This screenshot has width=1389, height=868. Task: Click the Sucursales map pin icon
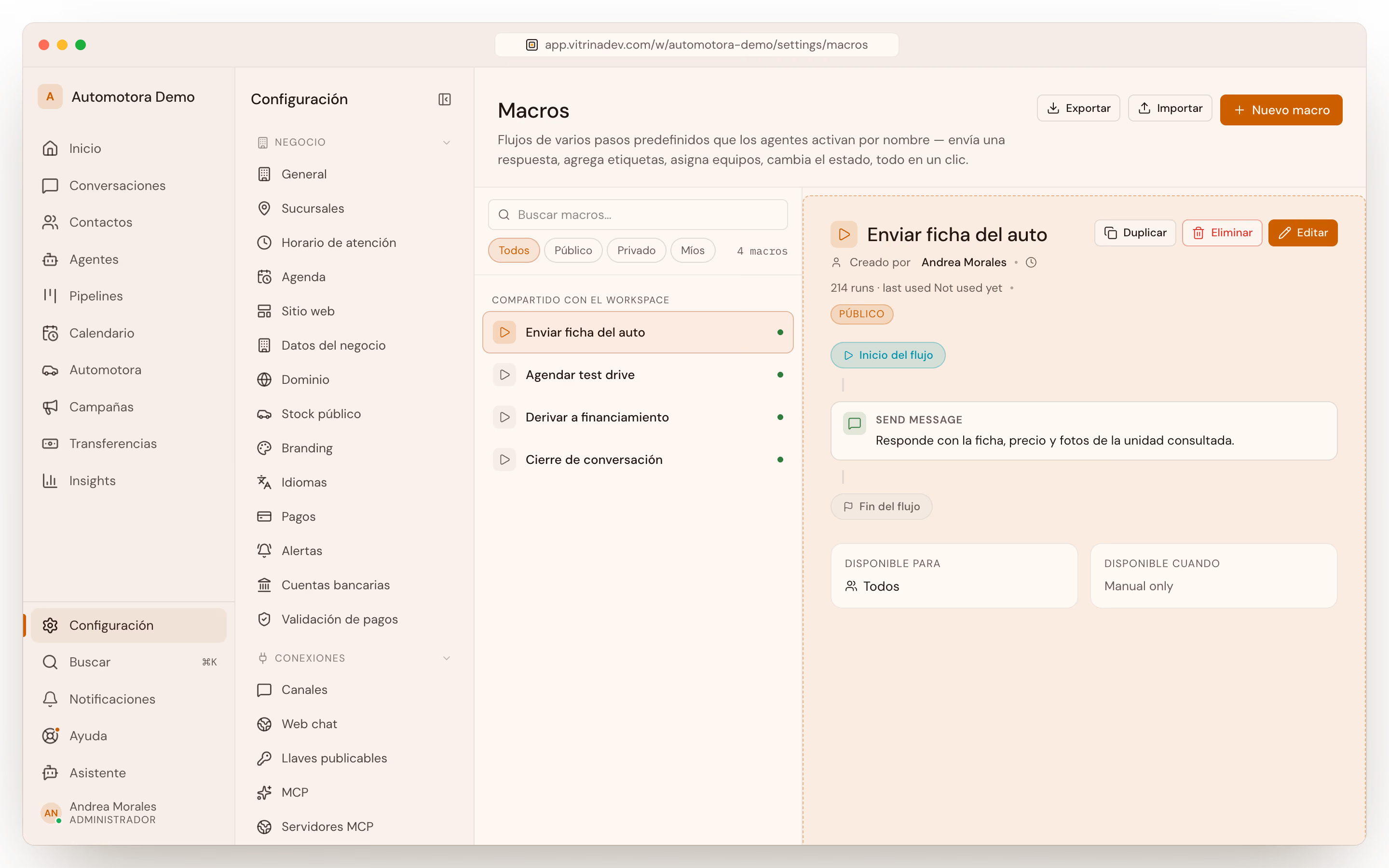(x=264, y=208)
